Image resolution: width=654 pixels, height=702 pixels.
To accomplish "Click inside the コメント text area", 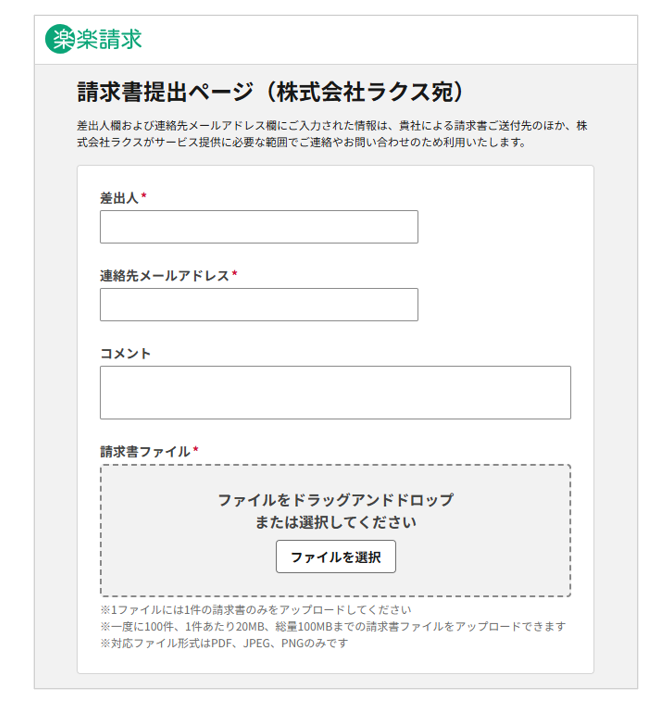I will [335, 392].
